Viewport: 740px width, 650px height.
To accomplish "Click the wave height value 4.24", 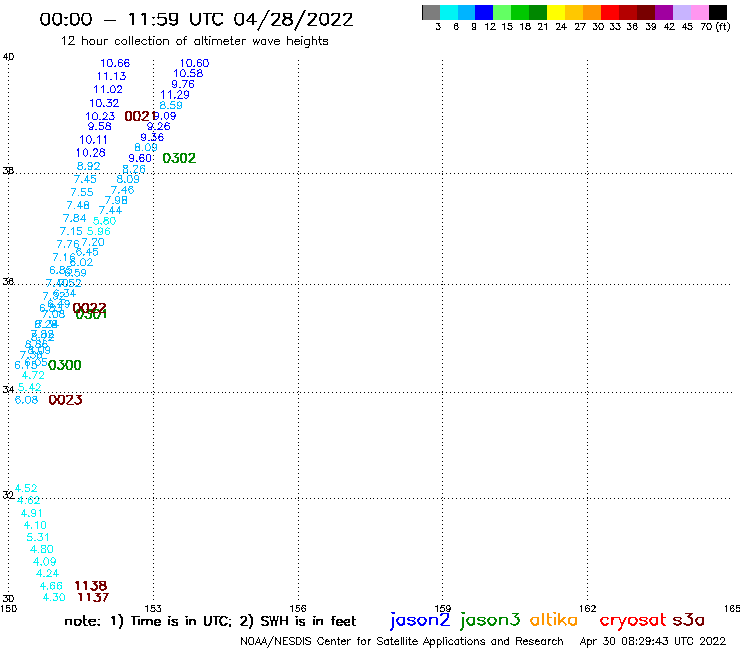I will 48,574.
